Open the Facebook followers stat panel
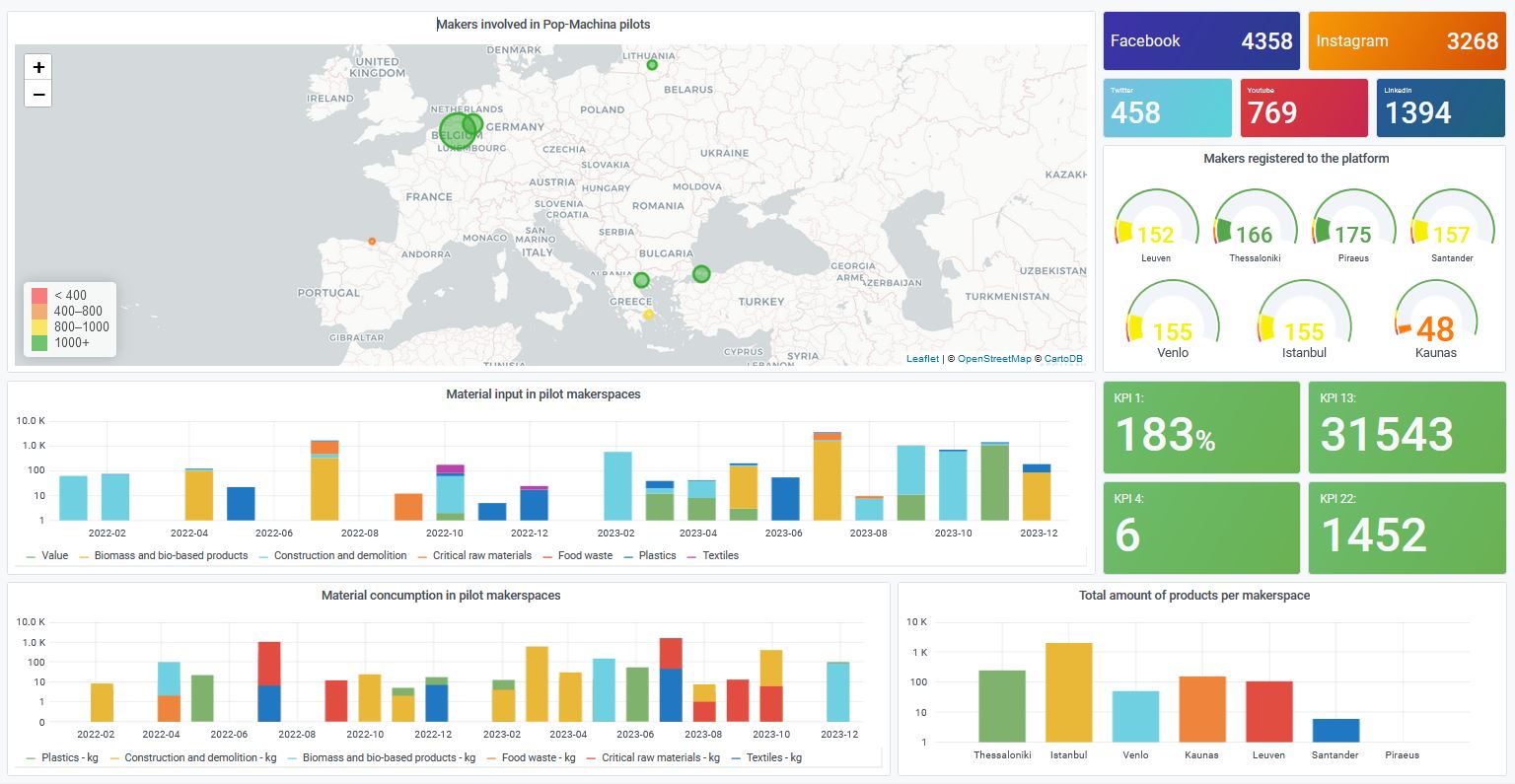This screenshot has width=1515, height=784. pyautogui.click(x=1201, y=41)
